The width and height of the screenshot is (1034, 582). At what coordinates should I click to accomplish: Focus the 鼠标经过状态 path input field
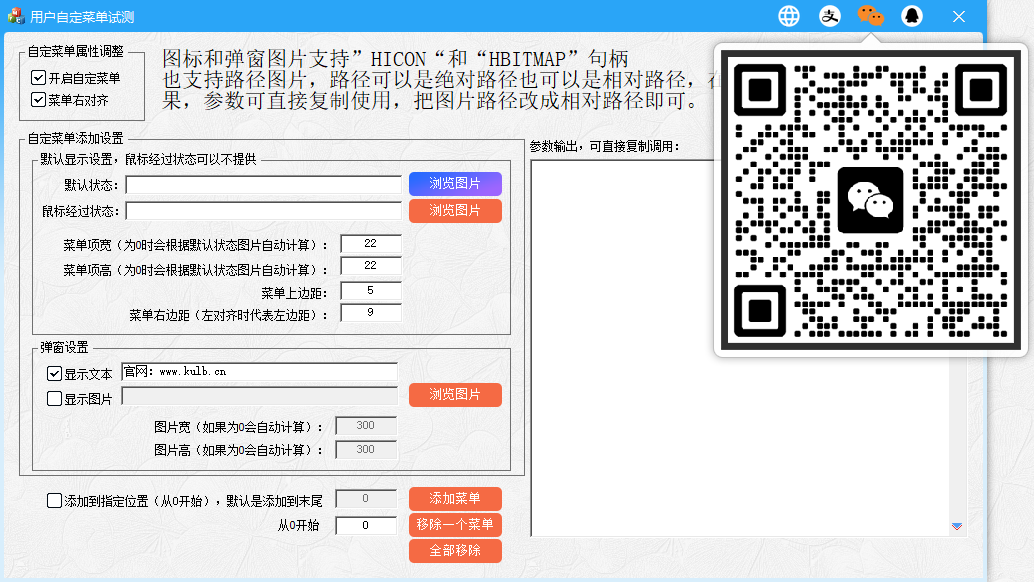tap(264, 211)
